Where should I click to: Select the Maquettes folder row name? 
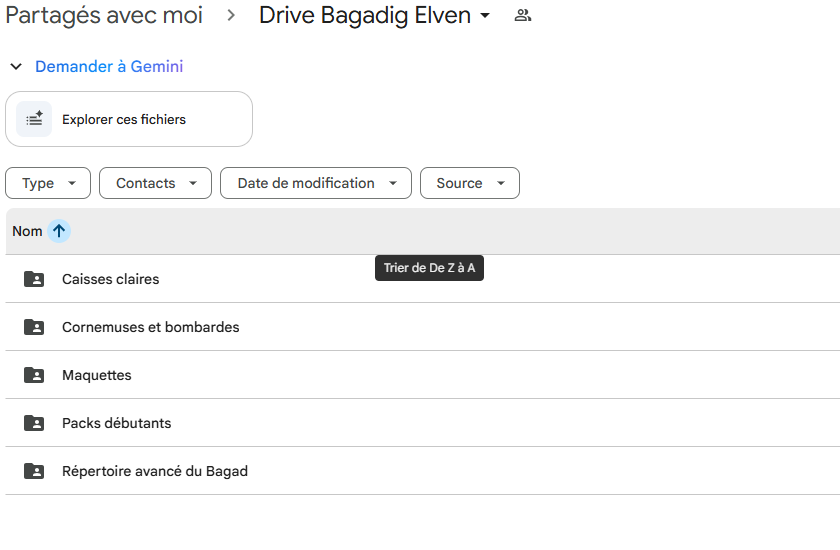tap(97, 375)
